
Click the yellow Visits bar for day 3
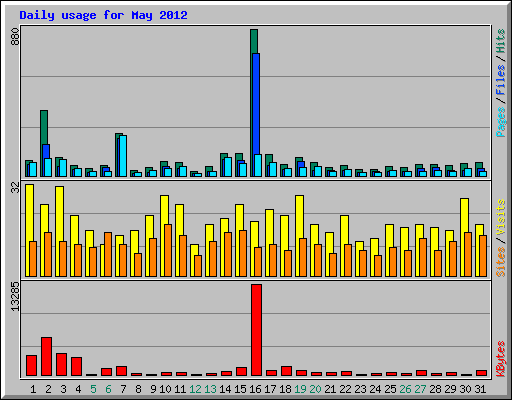coord(59,214)
